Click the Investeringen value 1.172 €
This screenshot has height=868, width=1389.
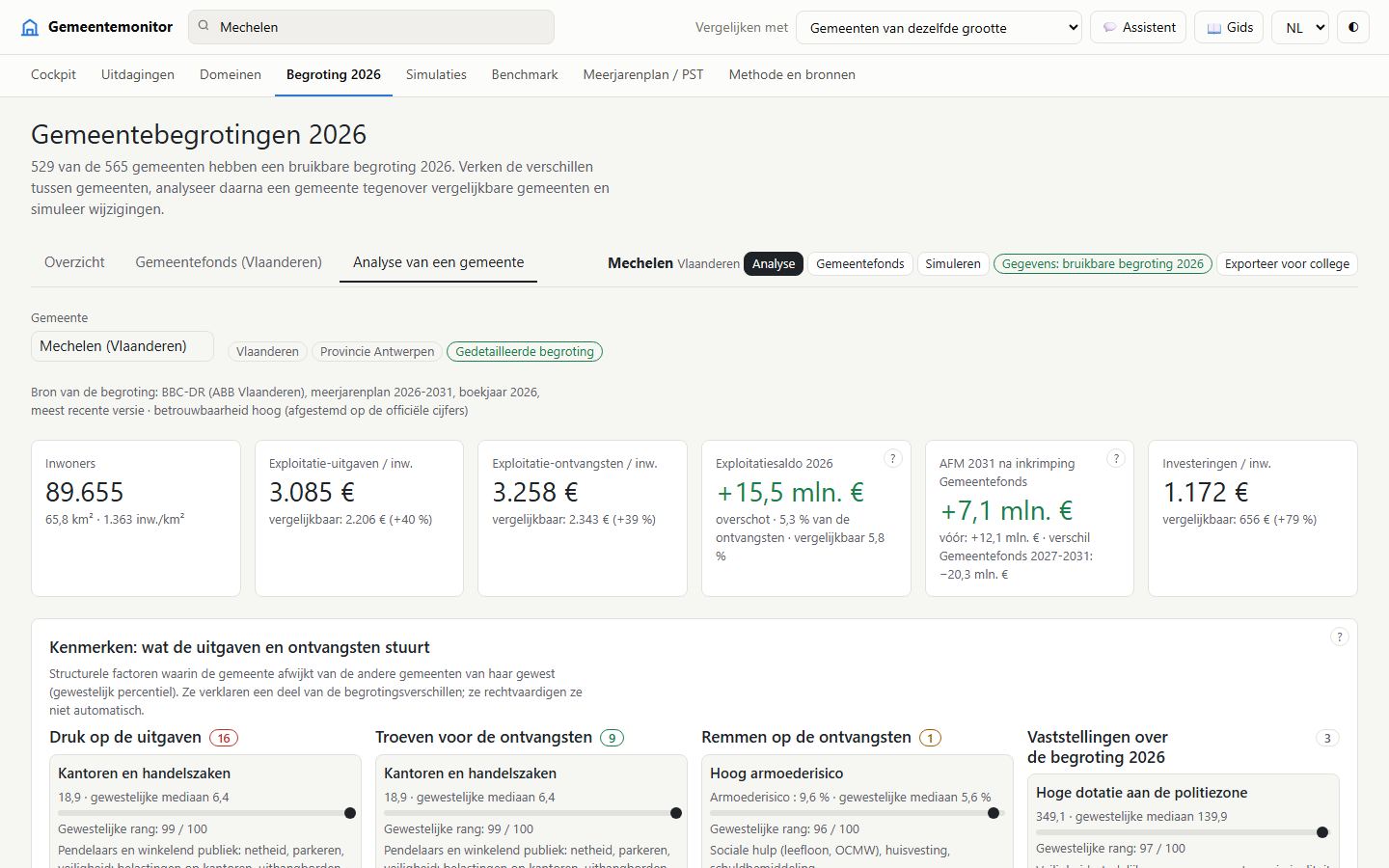(x=1206, y=492)
